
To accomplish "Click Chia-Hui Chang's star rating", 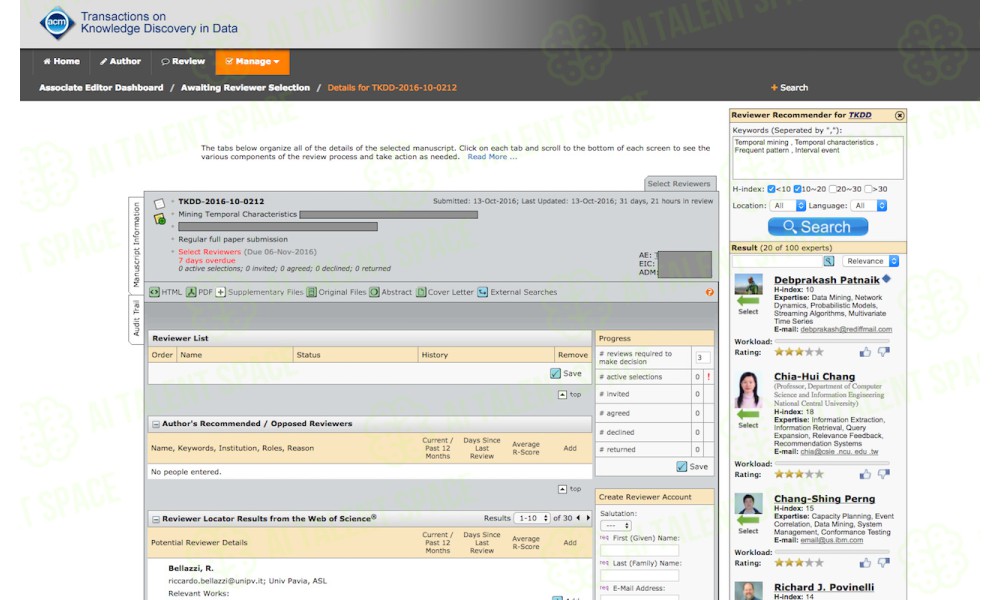I will [798, 474].
